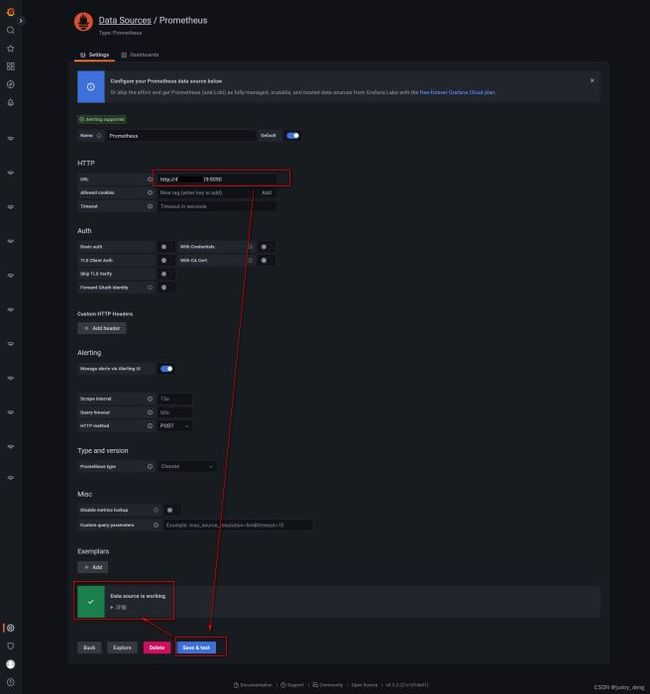Toggle the Forward OAuth Identity switch
The image size is (650, 694).
(x=164, y=287)
